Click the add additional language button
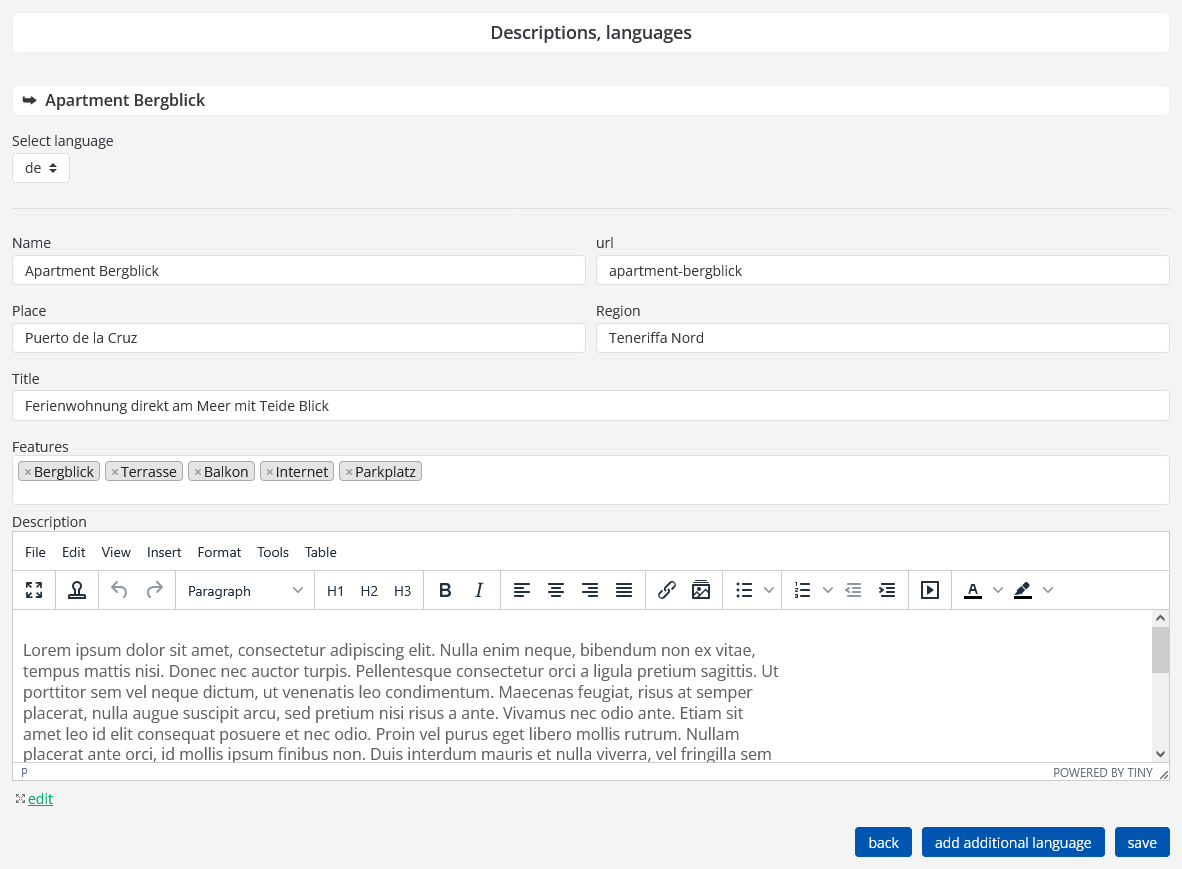1182x869 pixels. tap(1013, 843)
